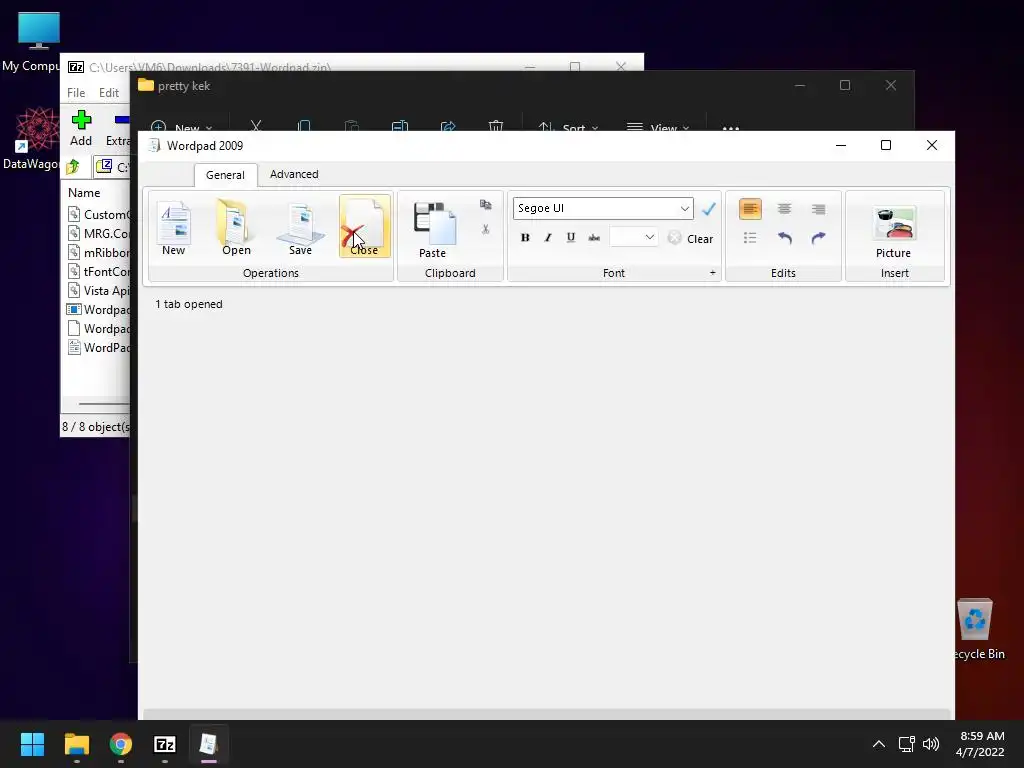Open the File menu in 7-Zip window
The height and width of the screenshot is (768, 1024).
pyautogui.click(x=76, y=93)
